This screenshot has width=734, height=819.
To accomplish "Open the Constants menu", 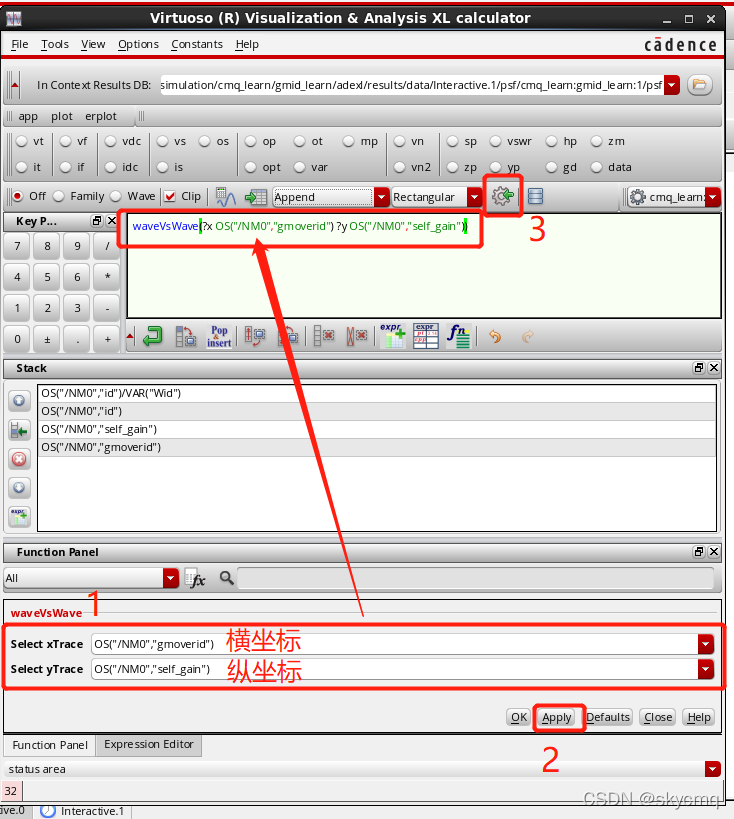I will pyautogui.click(x=197, y=44).
